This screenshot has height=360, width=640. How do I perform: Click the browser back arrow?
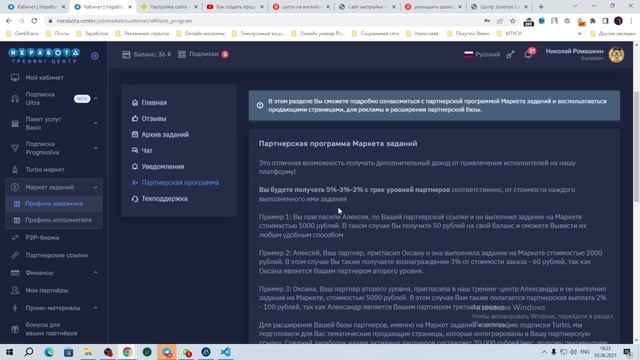(9, 21)
